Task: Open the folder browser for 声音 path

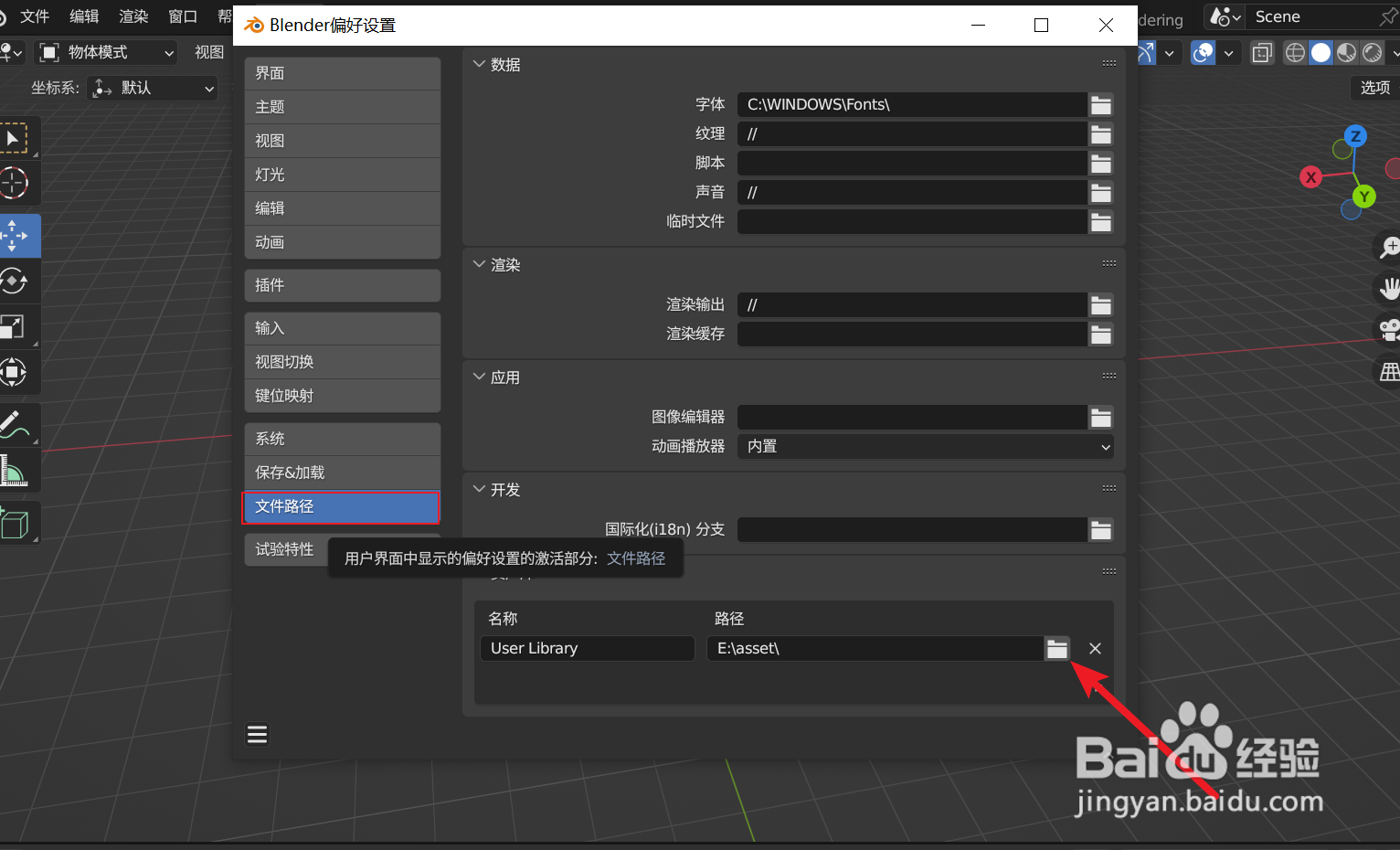Action: 1101,193
